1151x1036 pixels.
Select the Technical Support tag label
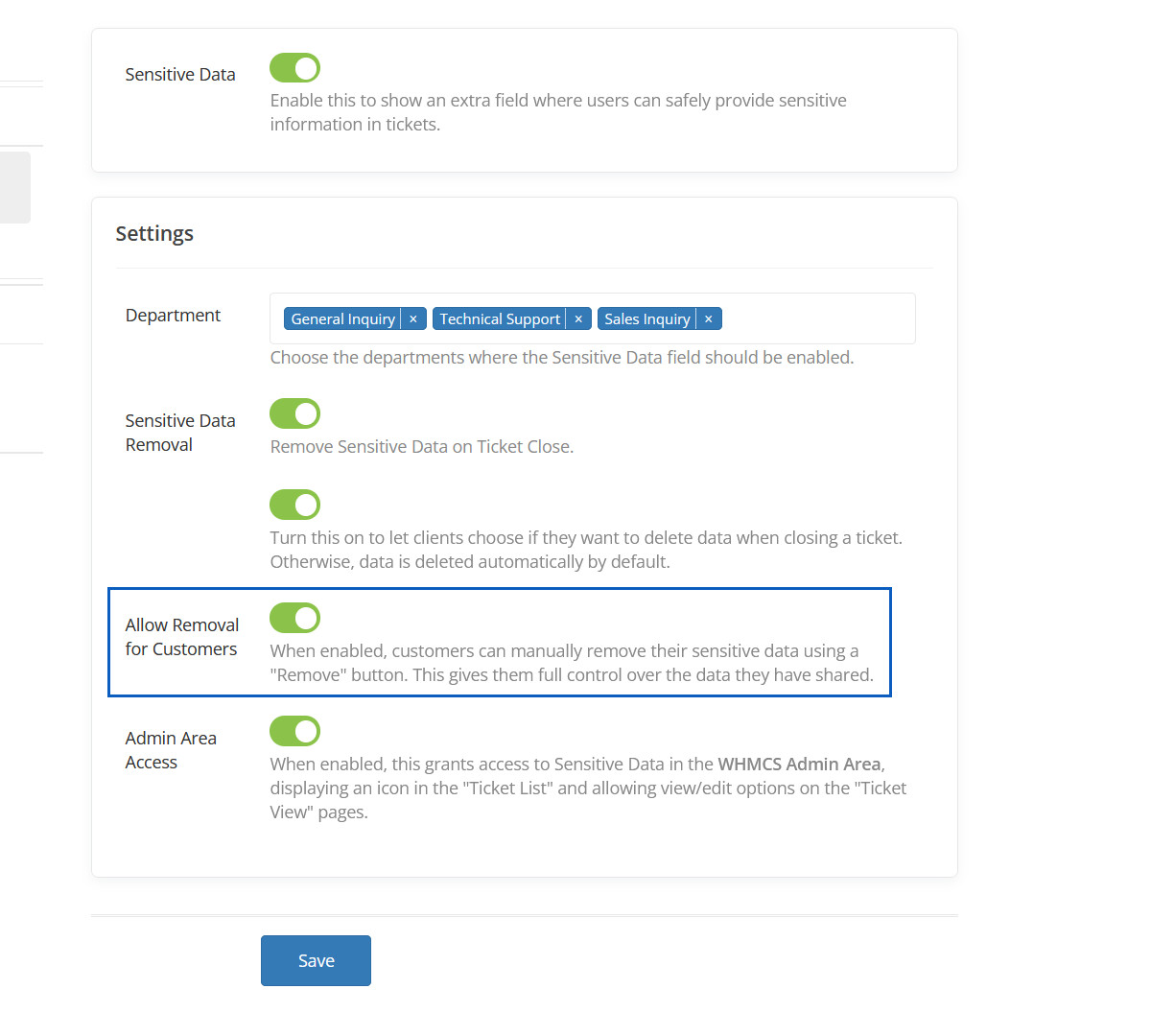tap(499, 319)
